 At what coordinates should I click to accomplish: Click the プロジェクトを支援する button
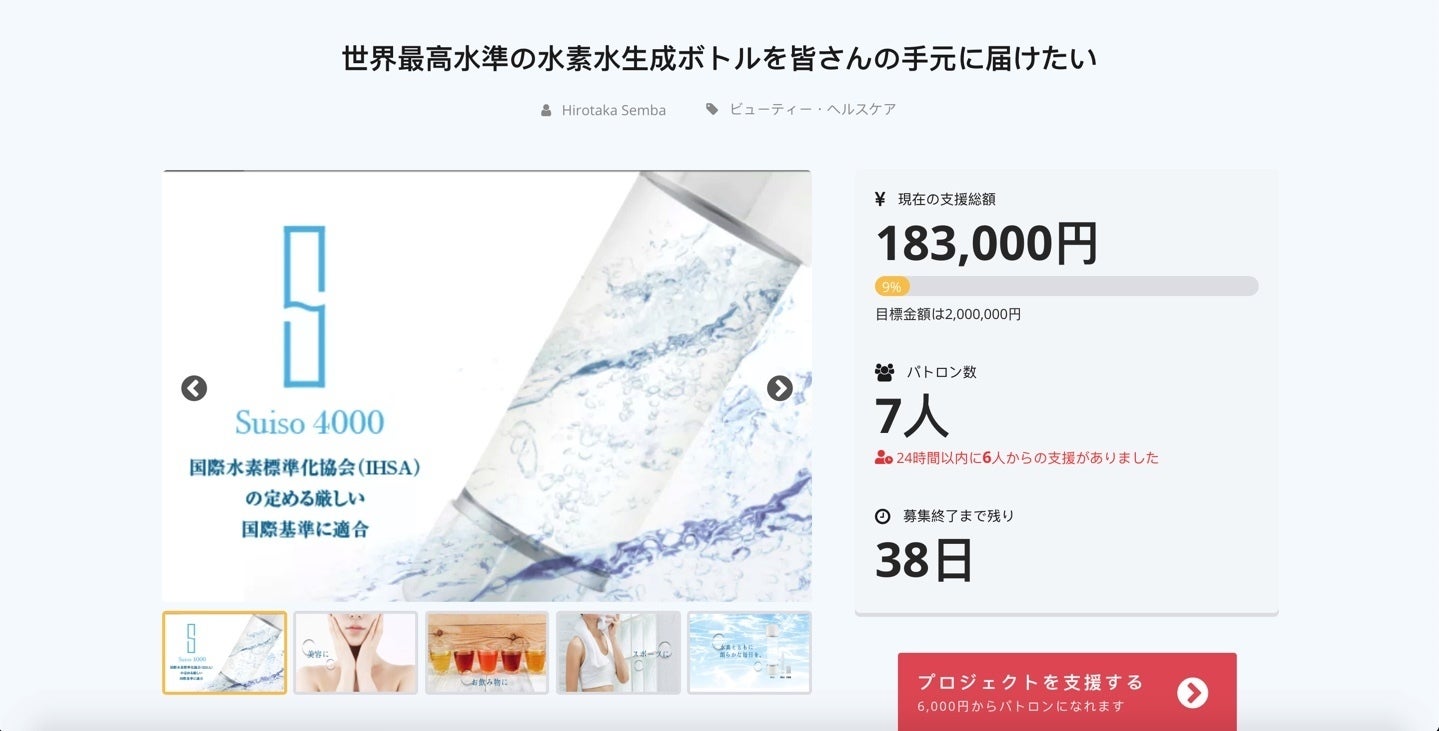tap(1067, 692)
